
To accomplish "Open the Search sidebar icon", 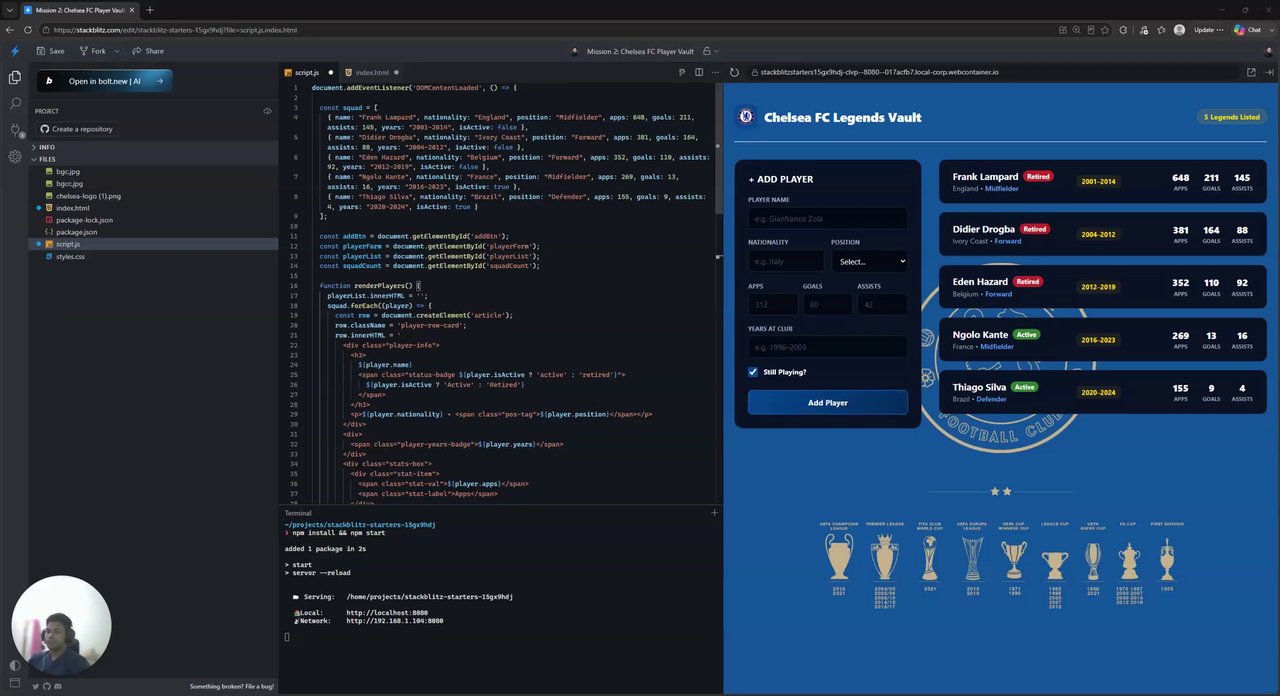I will pos(15,104).
